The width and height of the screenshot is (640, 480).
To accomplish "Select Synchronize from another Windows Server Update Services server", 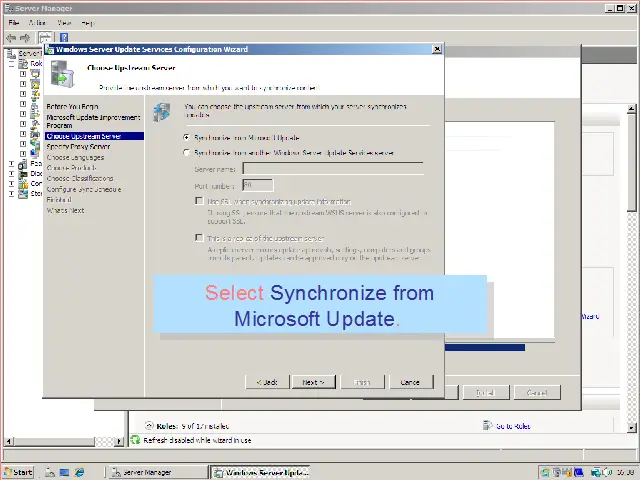I will point(187,153).
